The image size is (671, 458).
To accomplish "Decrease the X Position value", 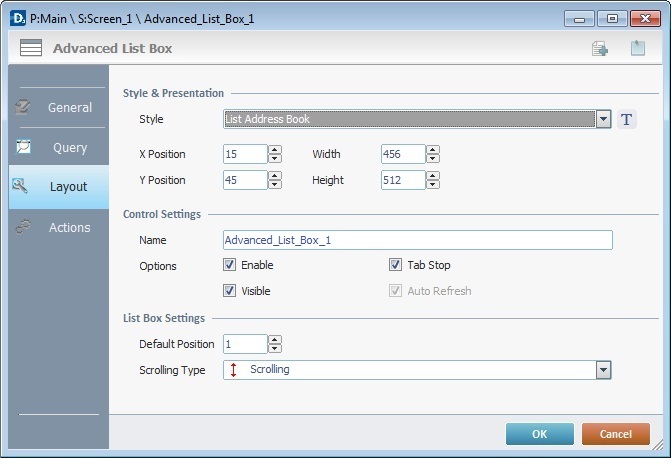I will click(275, 158).
